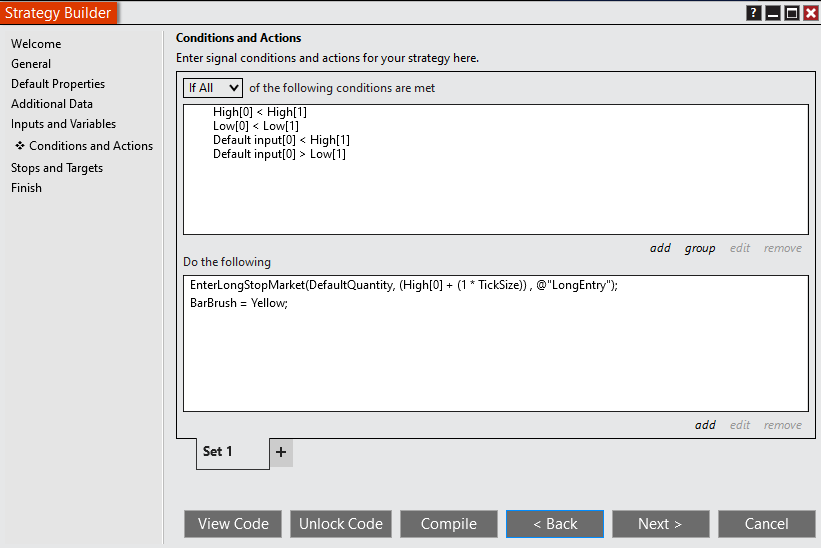Screen dimensions: 821x548
Task: Minimize the Strategy Builder window
Action: 773,13
